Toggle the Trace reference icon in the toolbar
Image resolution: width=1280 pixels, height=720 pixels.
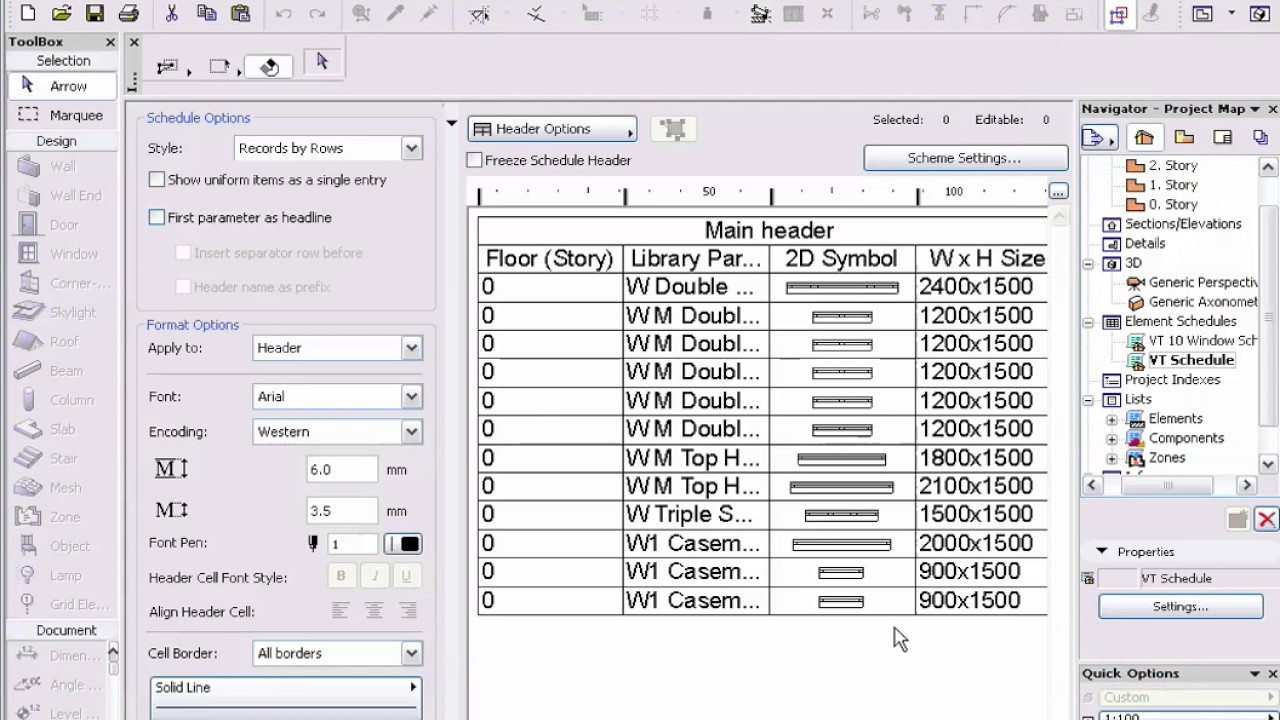[1118, 14]
